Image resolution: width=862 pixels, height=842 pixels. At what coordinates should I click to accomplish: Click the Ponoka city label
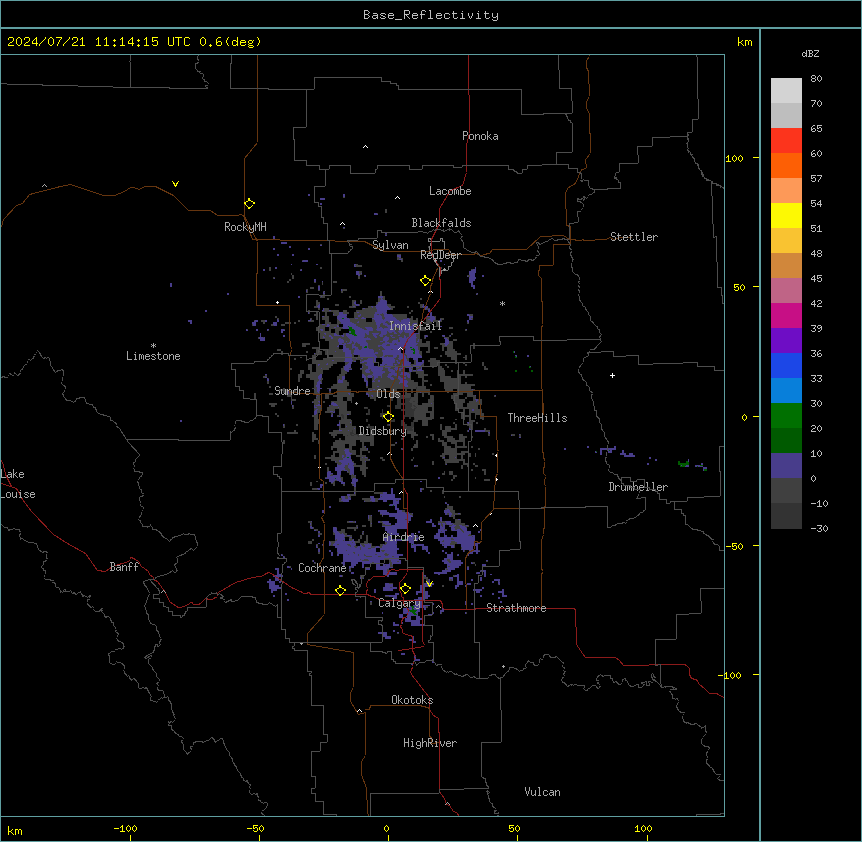point(480,136)
